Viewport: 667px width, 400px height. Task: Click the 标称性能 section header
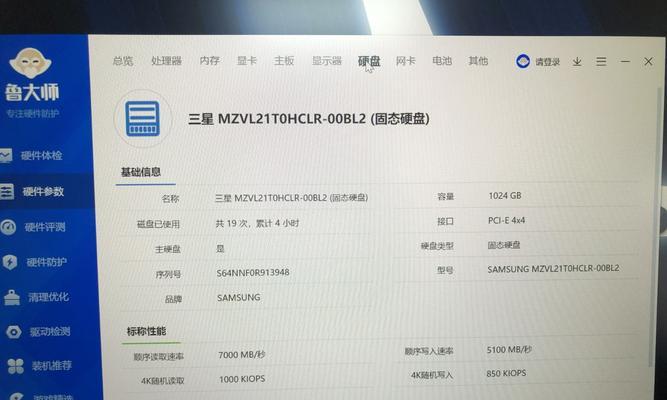[x=146, y=331]
